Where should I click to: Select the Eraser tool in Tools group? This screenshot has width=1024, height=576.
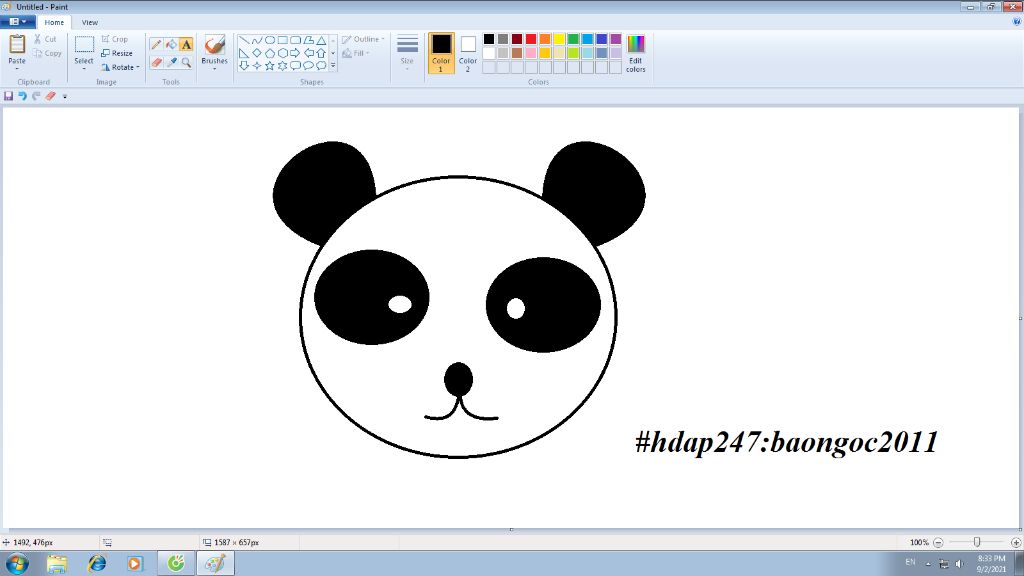(156, 62)
